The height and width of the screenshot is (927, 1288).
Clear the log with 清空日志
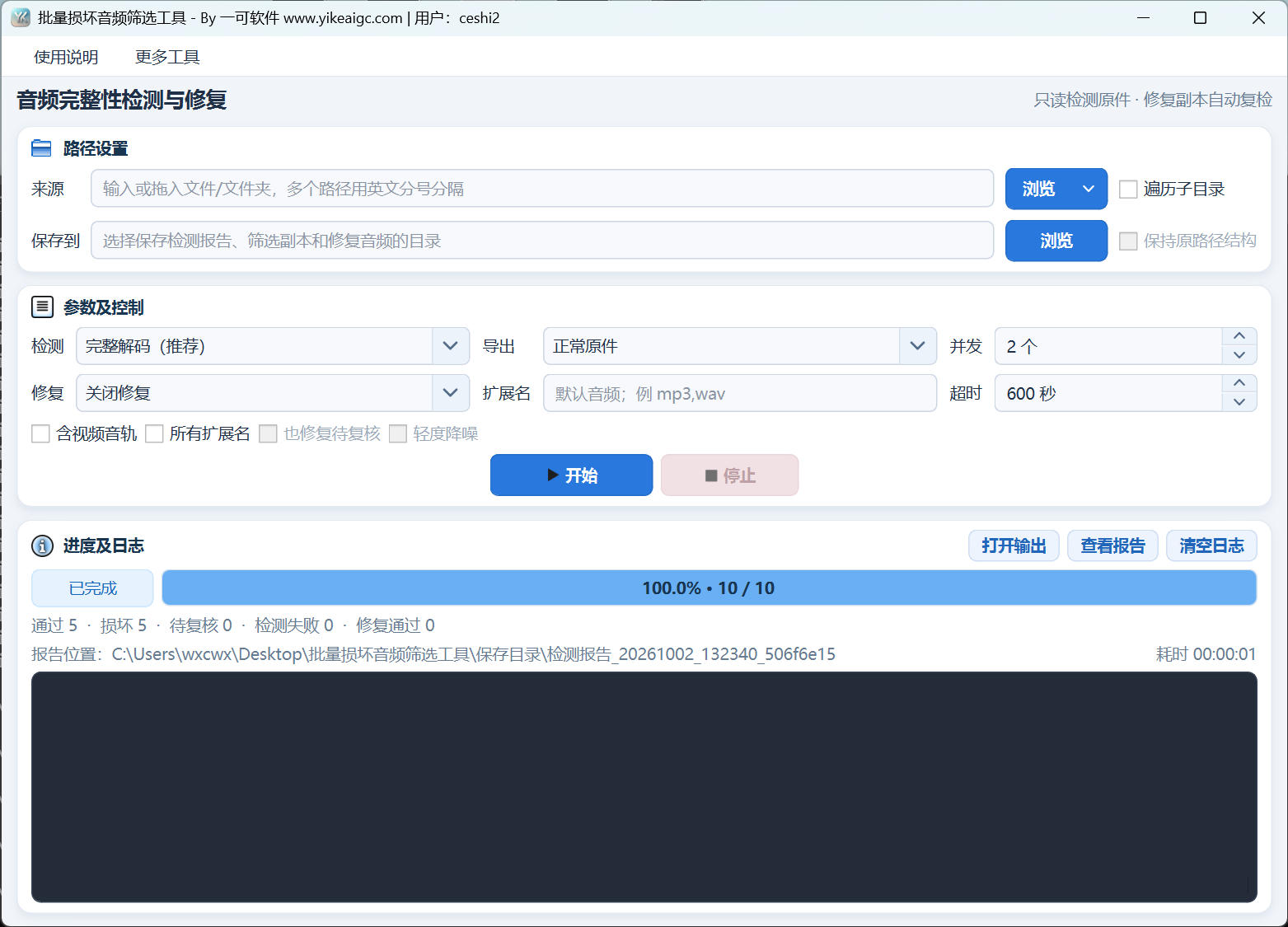[1211, 545]
